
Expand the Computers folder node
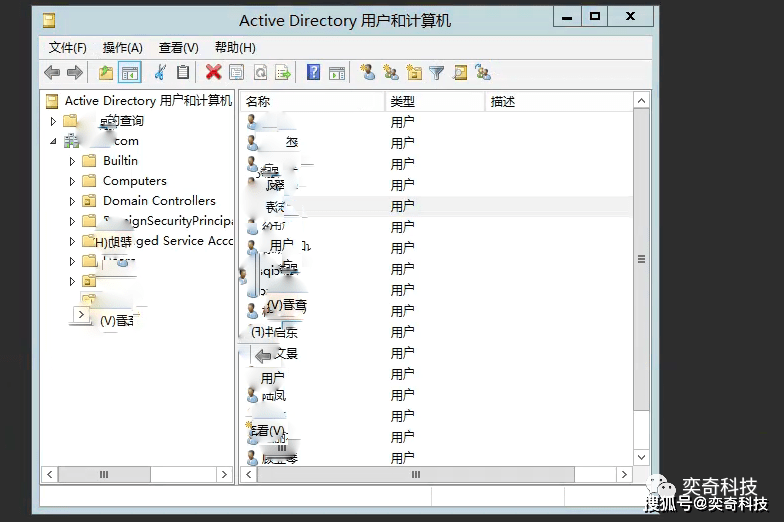click(x=72, y=181)
